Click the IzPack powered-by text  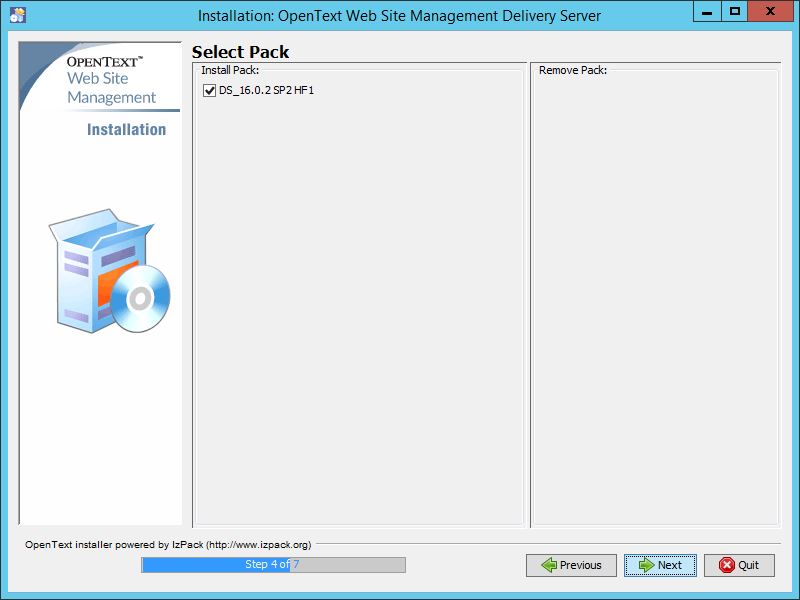pyautogui.click(x=168, y=544)
